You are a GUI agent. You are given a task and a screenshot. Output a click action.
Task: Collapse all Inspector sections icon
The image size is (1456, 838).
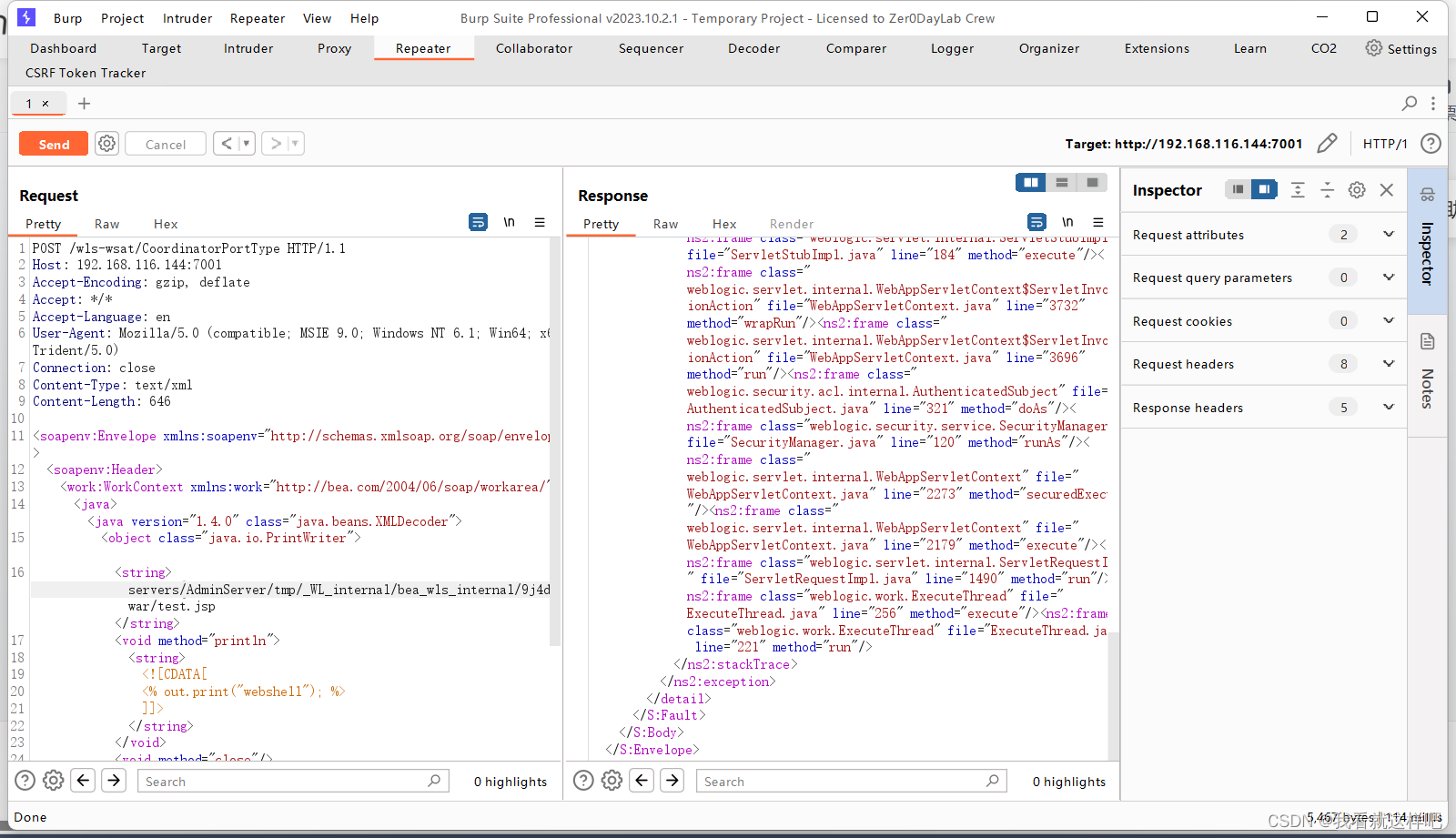click(1327, 189)
